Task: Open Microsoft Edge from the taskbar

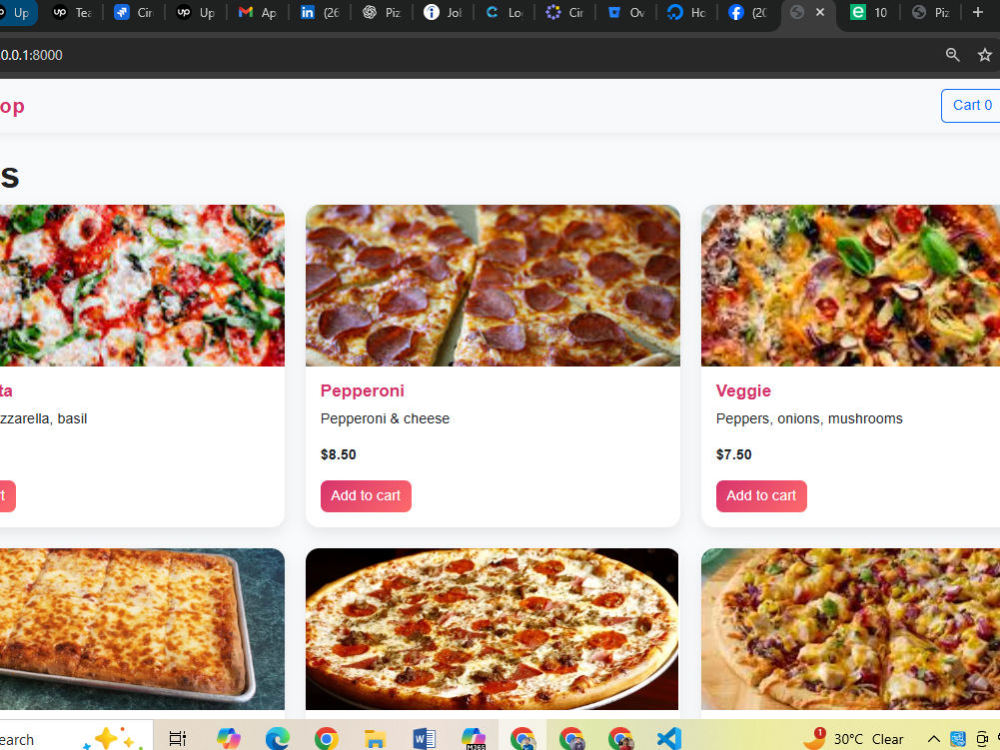Action: pyautogui.click(x=277, y=739)
